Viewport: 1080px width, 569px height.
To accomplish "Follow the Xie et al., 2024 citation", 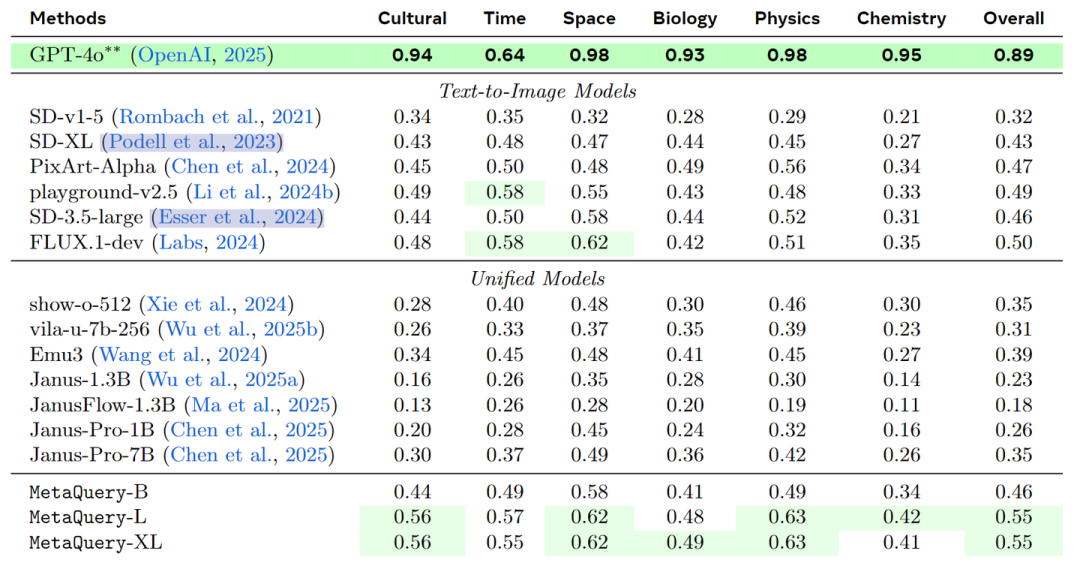I will coord(216,304).
